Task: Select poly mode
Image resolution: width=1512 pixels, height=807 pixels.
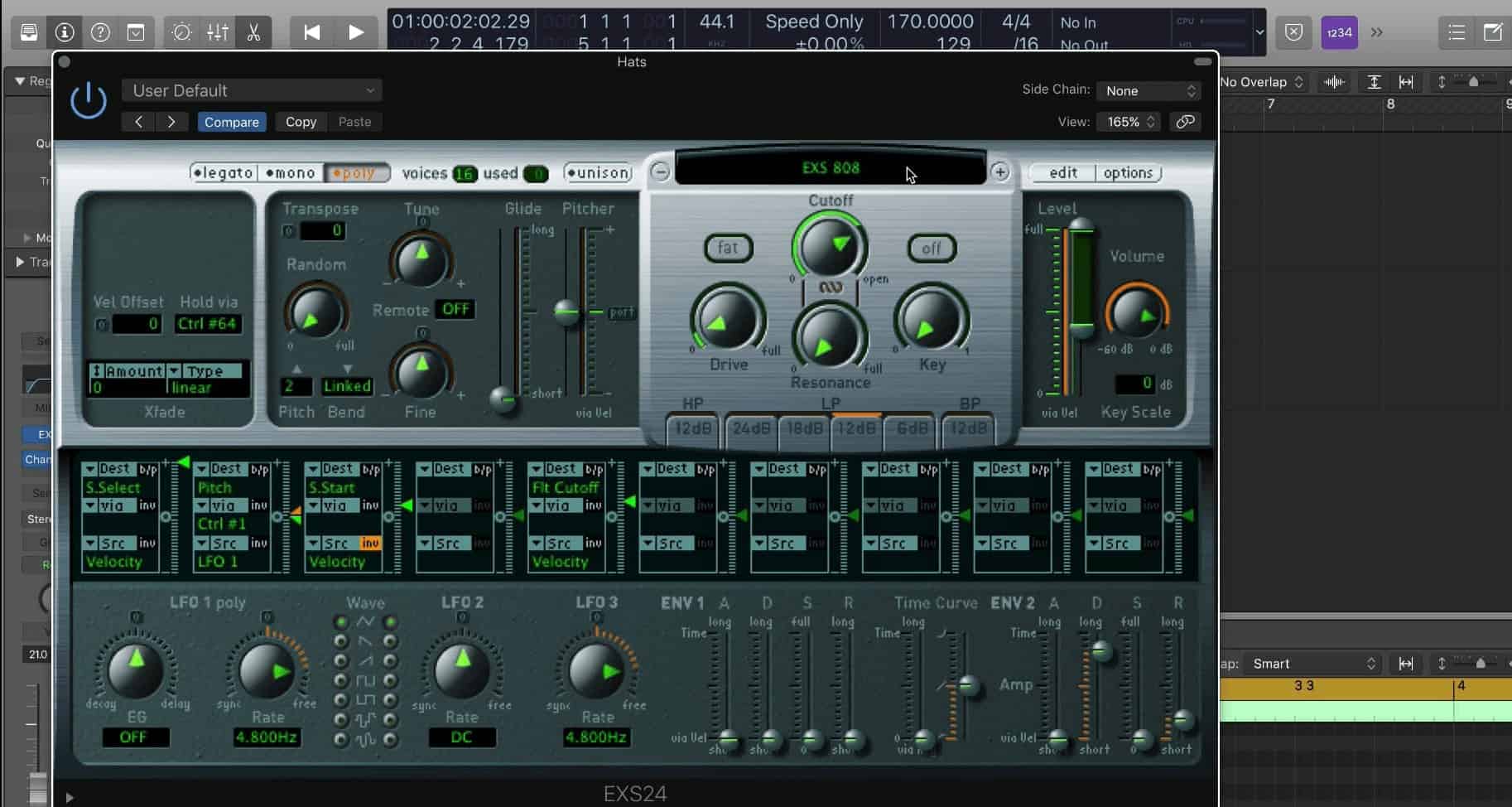Action: [x=357, y=172]
